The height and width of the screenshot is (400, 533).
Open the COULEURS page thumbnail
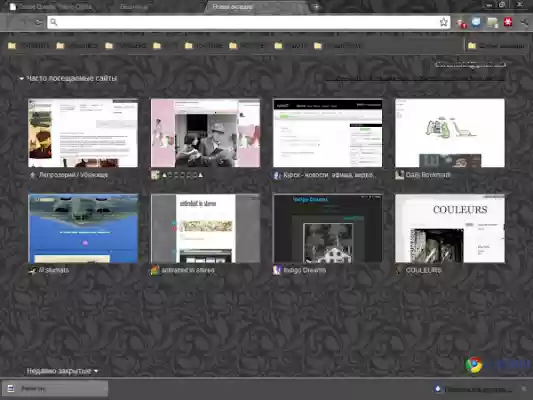click(450, 228)
